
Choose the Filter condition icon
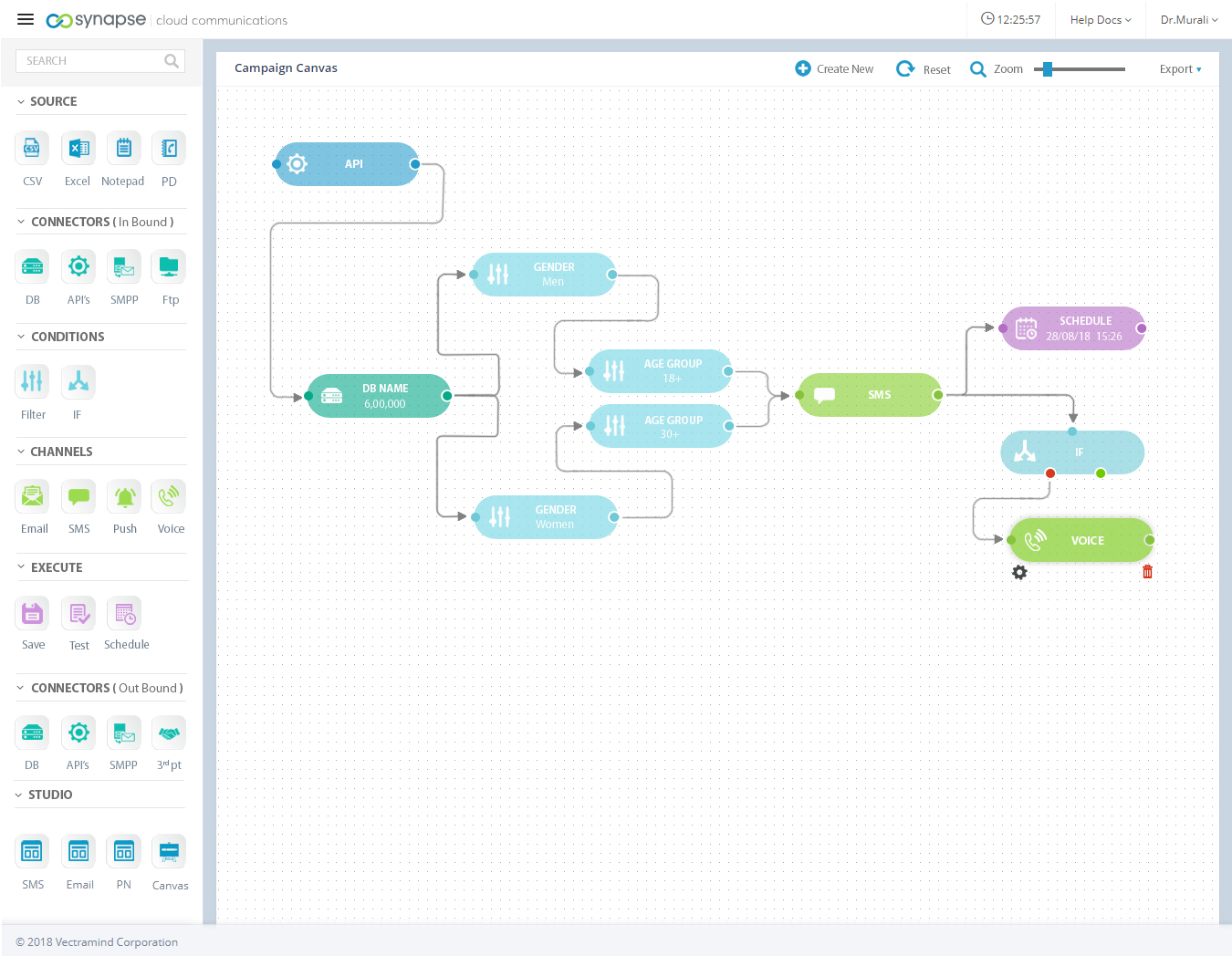32,381
